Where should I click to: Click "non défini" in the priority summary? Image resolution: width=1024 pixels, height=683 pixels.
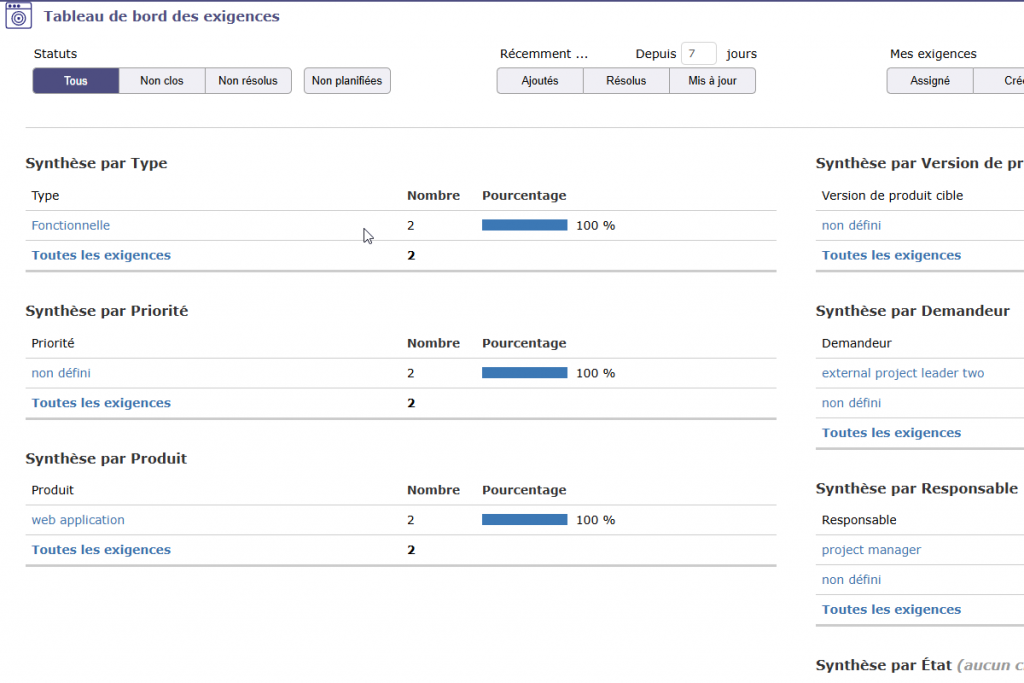coord(62,373)
